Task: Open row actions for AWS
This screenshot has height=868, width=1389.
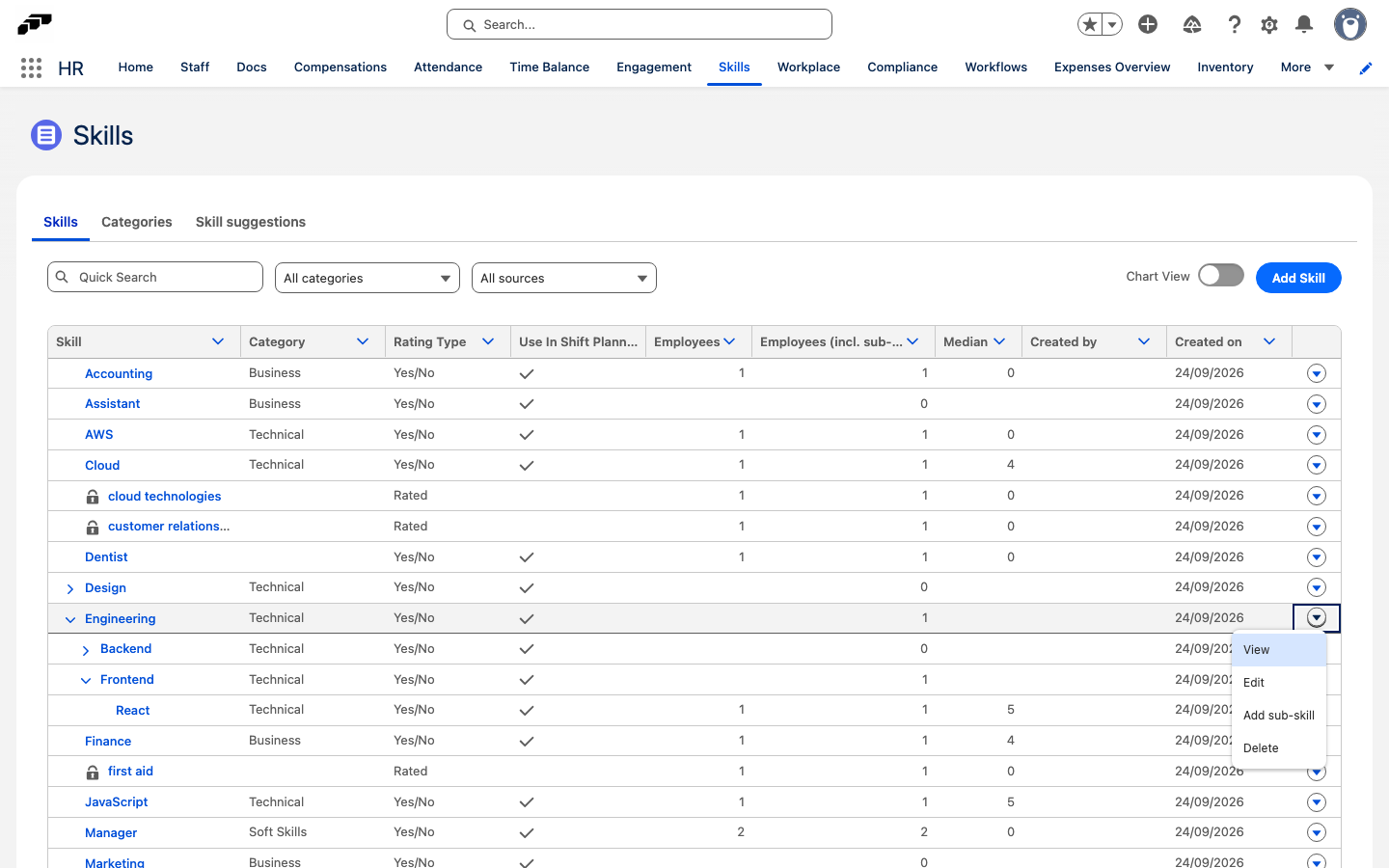Action: click(1317, 435)
